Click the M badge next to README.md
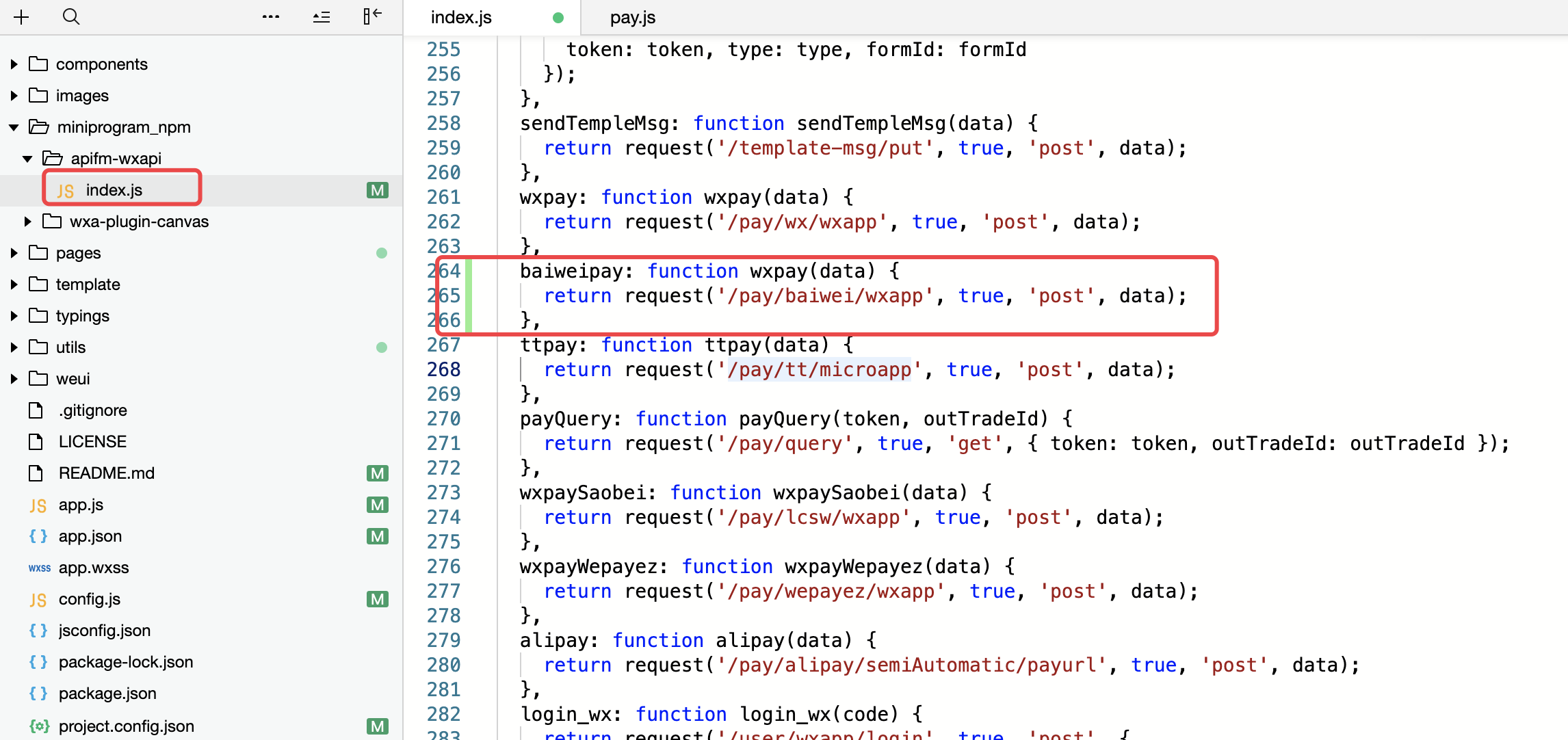This screenshot has width=1568, height=740. point(378,473)
